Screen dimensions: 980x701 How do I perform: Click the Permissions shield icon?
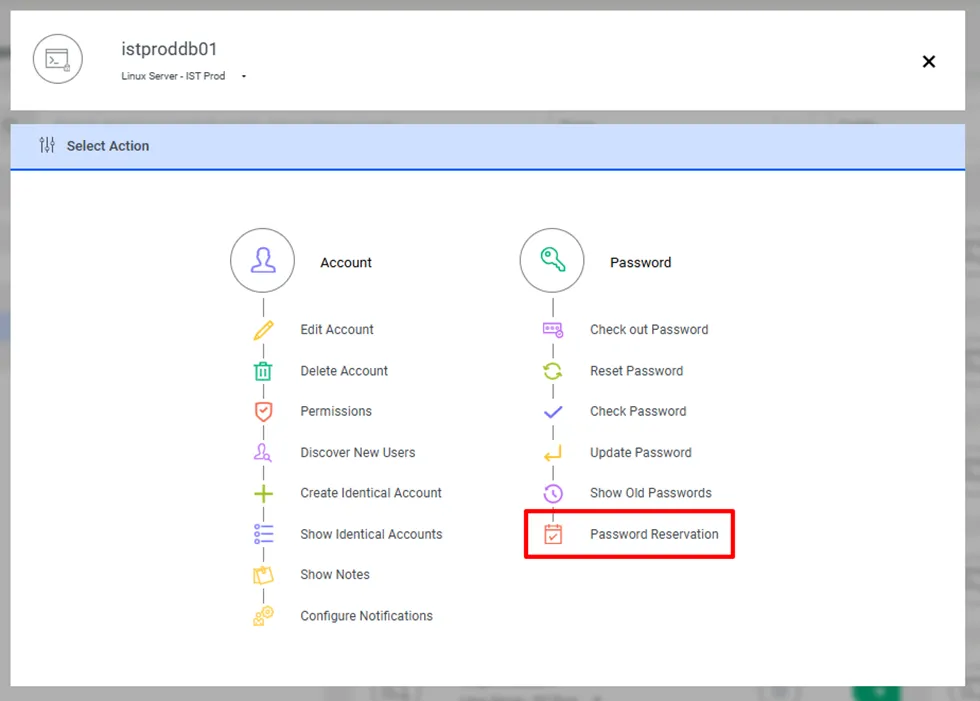pyautogui.click(x=263, y=411)
